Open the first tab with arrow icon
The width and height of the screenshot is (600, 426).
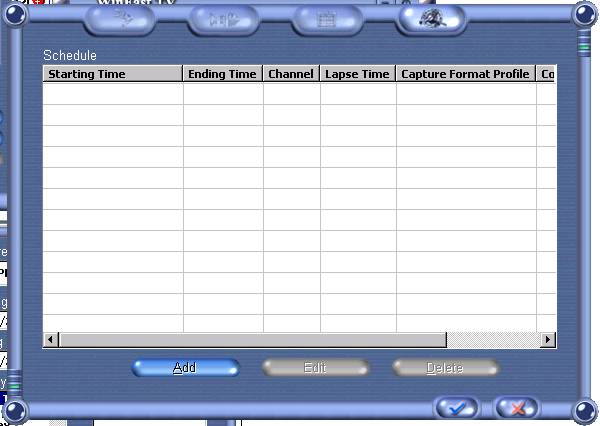[x=119, y=20]
